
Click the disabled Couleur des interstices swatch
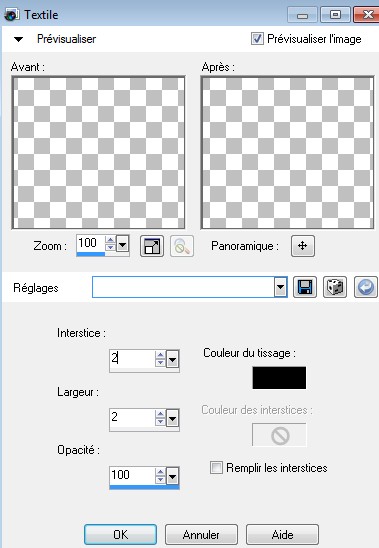[279, 434]
